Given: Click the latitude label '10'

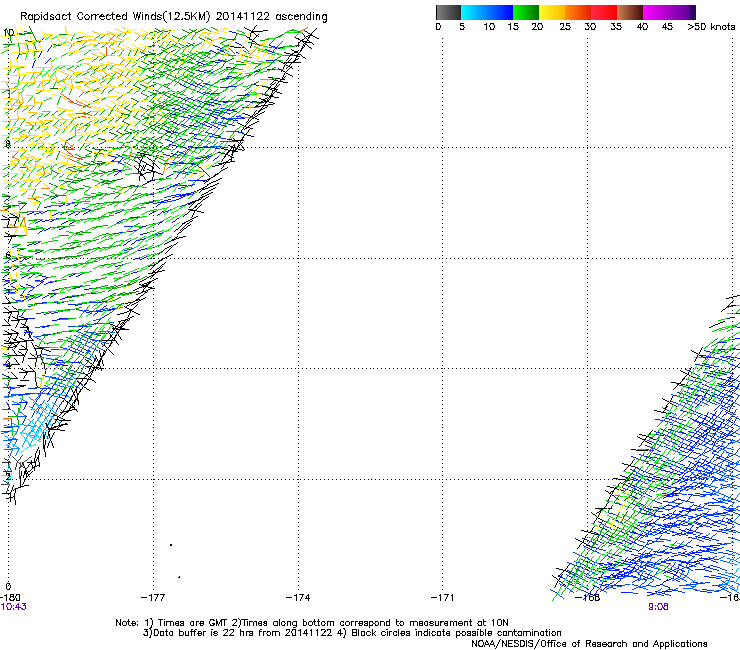Looking at the screenshot, I should point(8,33).
